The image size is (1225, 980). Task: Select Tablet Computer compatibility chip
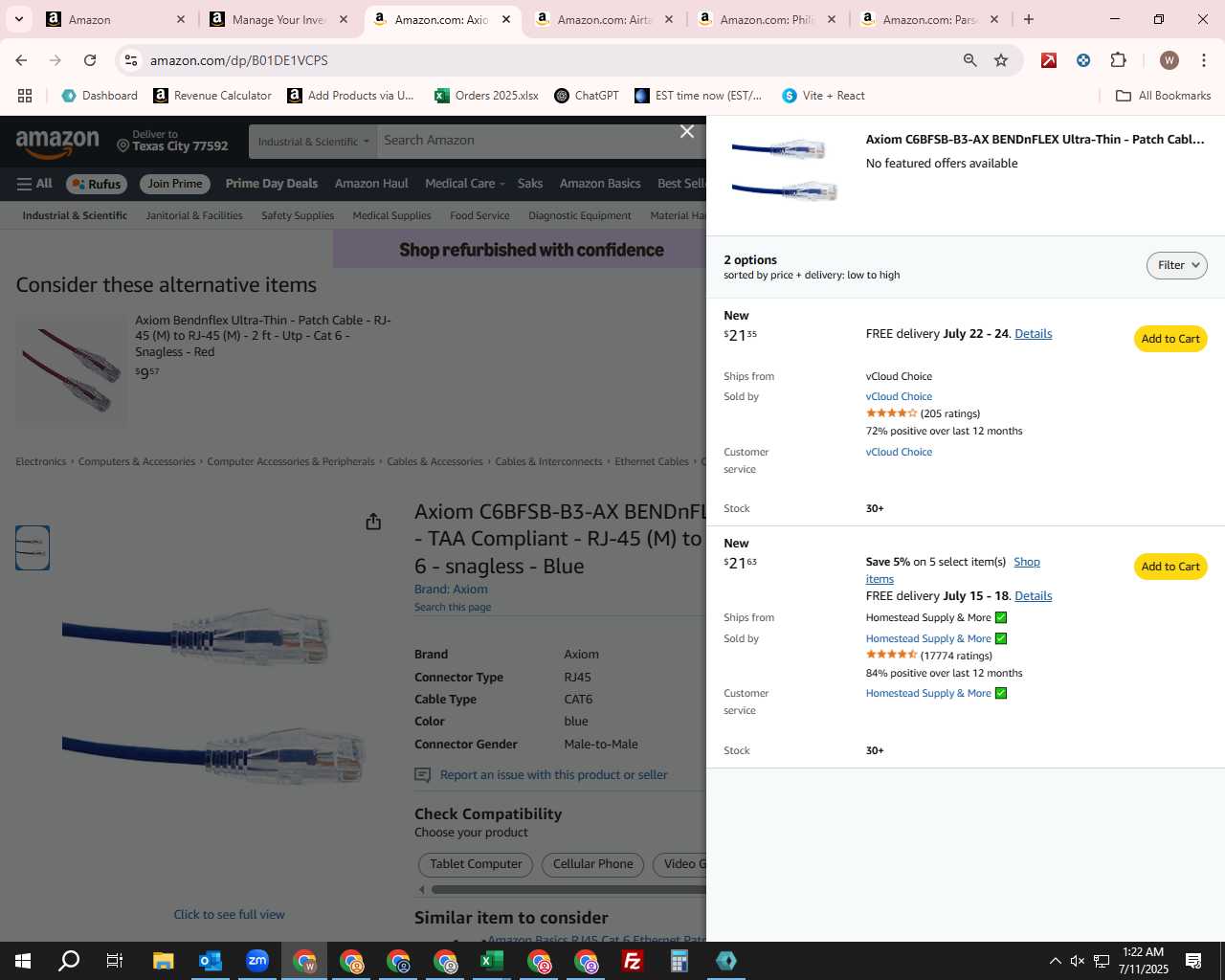pyautogui.click(x=476, y=864)
